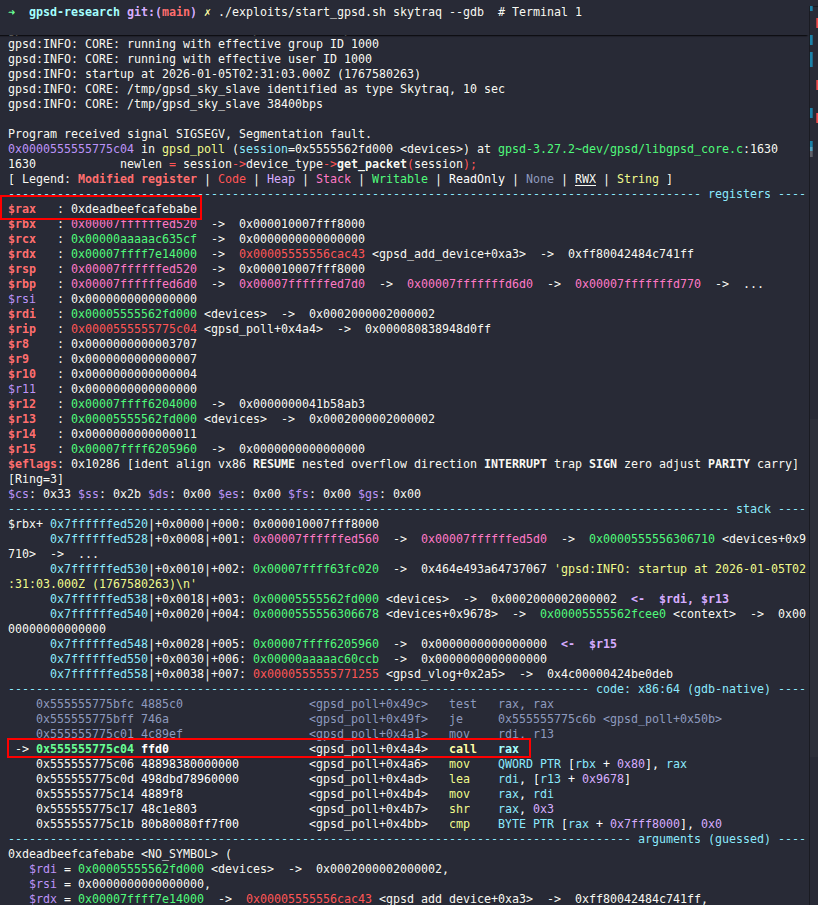
Task: Click the 'Writable' legend entry
Action: click(399, 179)
